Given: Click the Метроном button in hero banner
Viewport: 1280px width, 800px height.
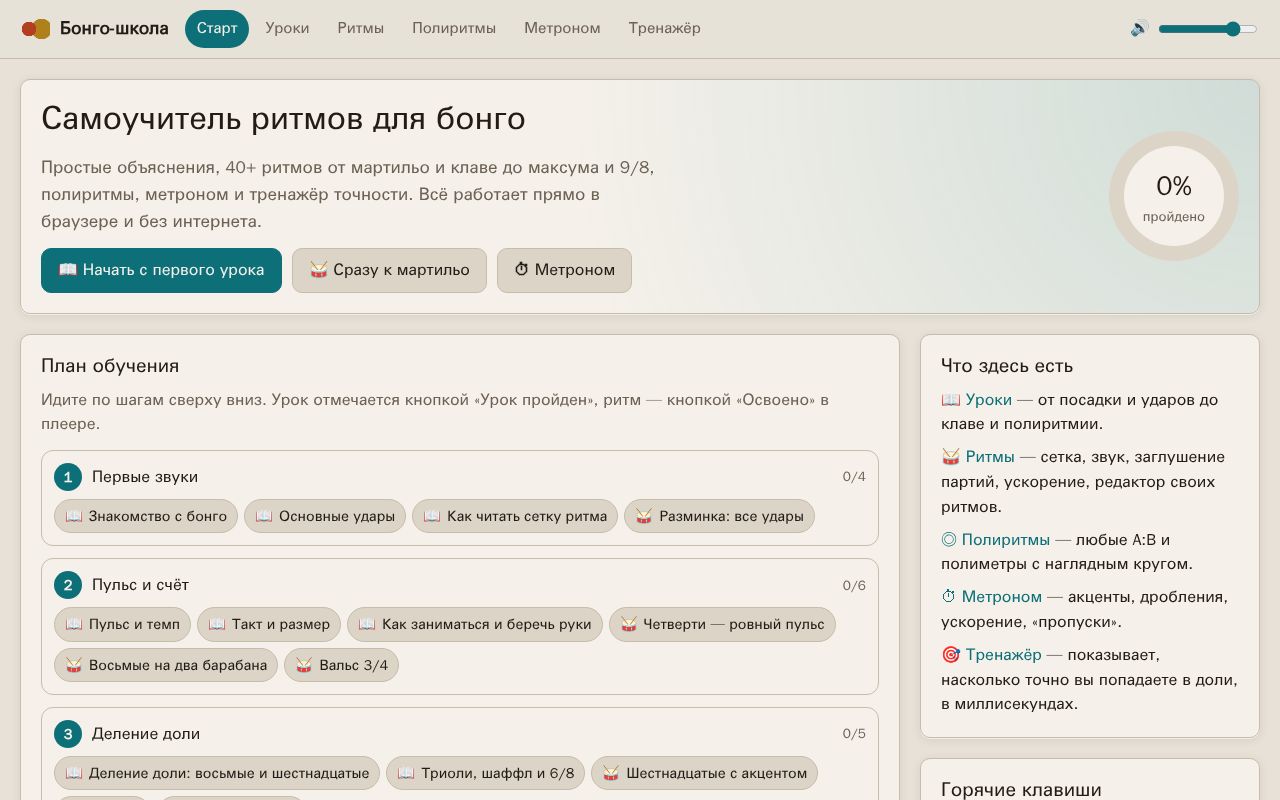Looking at the screenshot, I should pyautogui.click(x=564, y=270).
